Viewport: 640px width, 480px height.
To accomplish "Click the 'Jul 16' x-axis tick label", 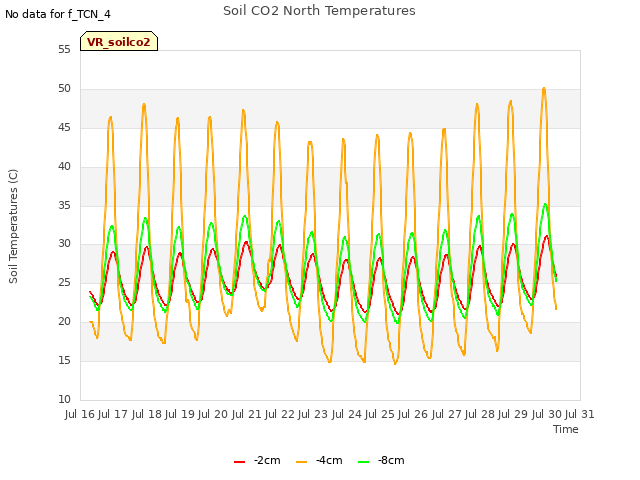I will [x=80, y=414].
